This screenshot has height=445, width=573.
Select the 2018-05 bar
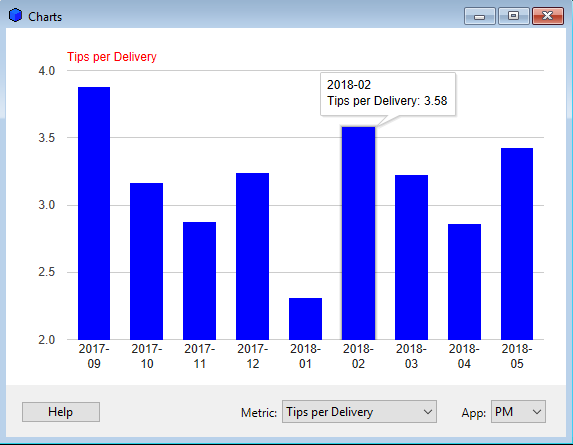[x=517, y=244]
